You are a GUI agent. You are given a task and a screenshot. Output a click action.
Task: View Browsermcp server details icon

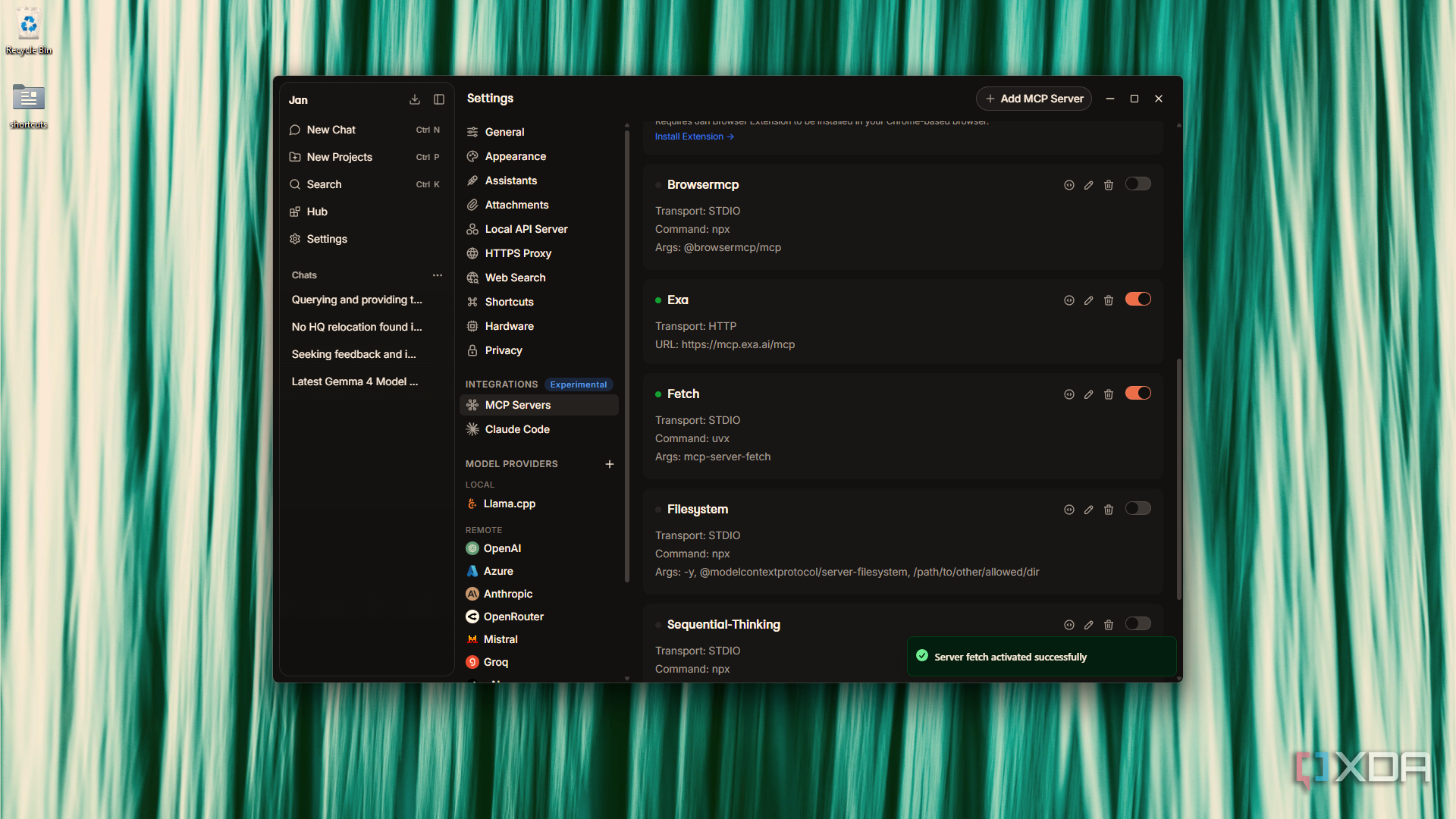[x=1069, y=185]
